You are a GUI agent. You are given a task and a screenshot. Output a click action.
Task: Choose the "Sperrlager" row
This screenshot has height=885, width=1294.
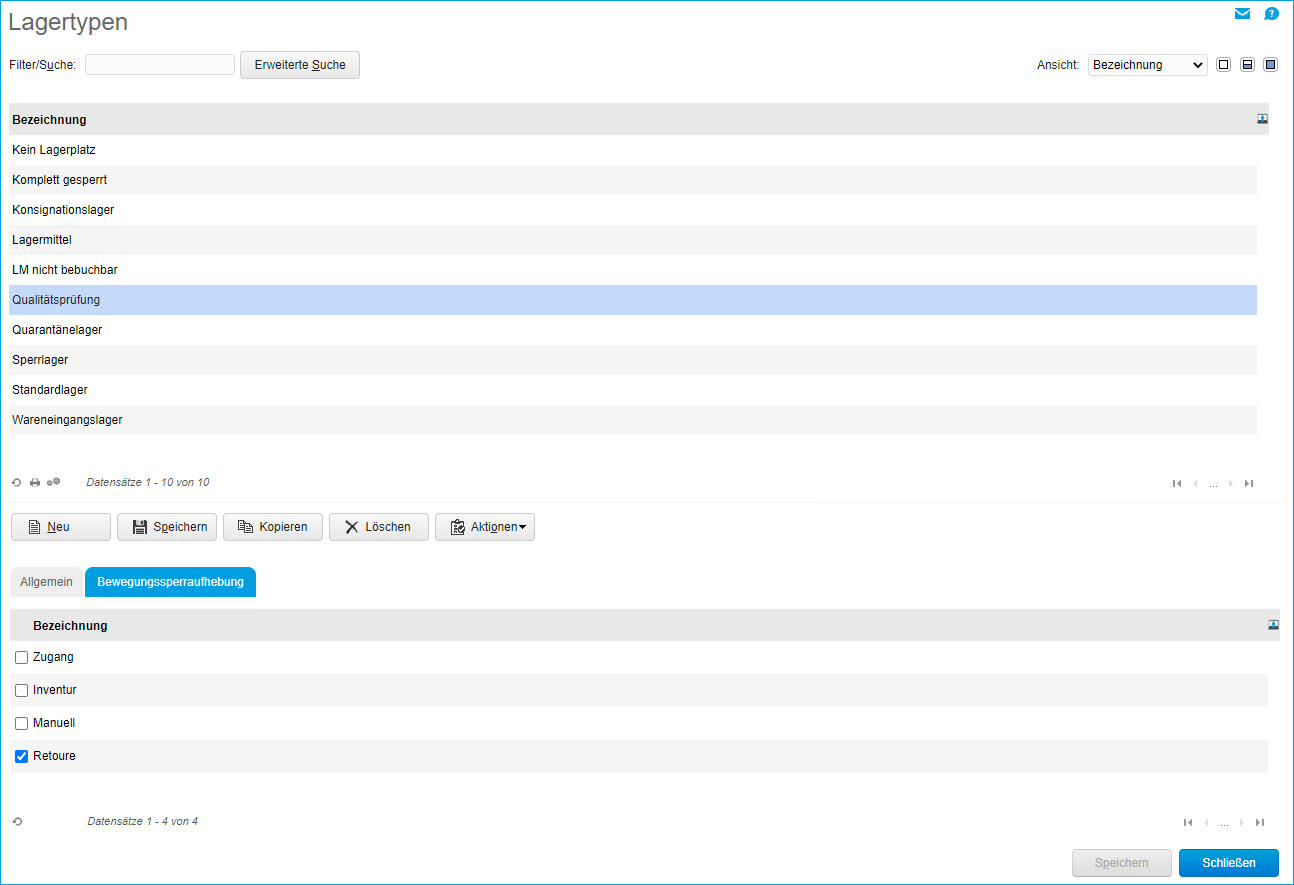tap(633, 360)
